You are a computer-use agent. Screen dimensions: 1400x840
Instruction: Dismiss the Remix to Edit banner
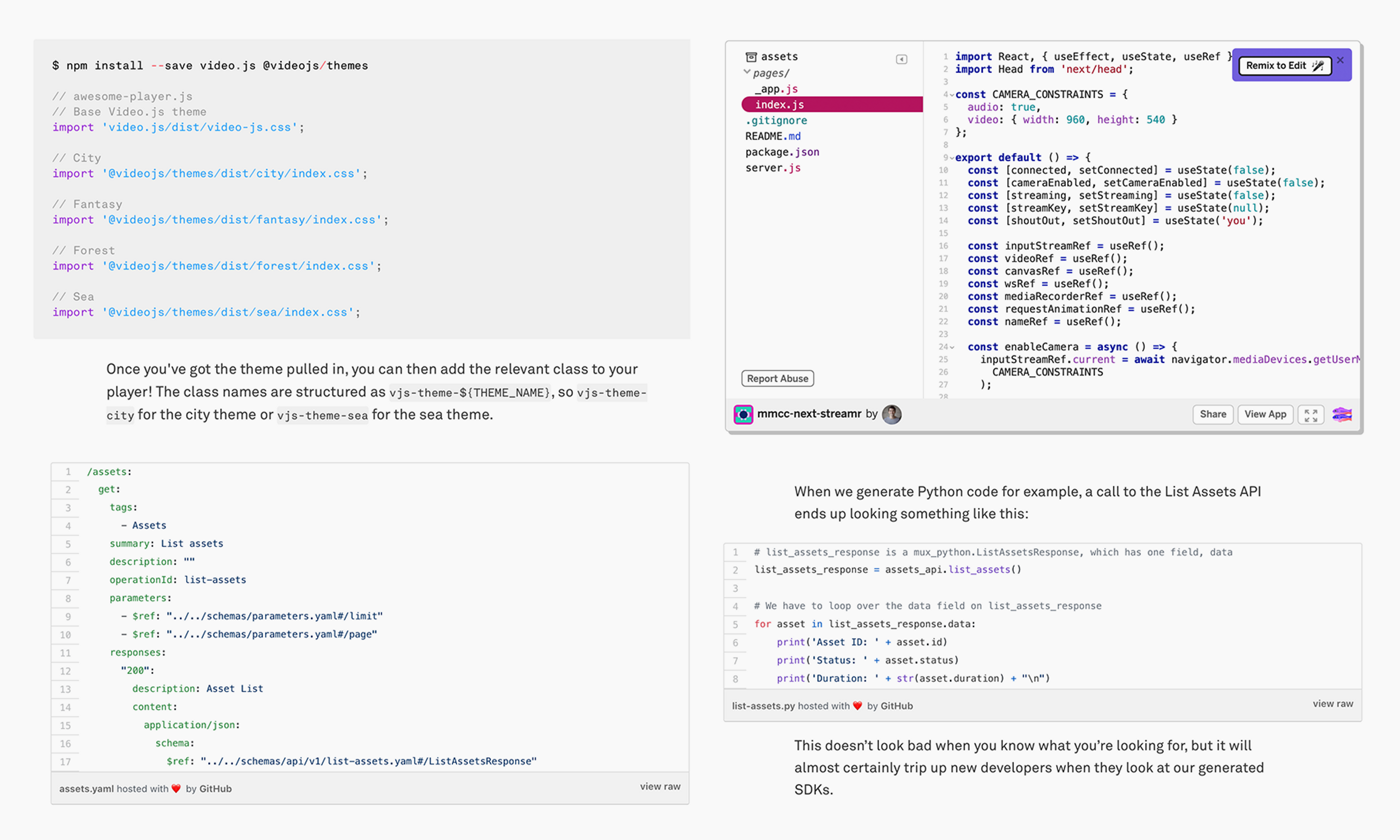[1340, 60]
